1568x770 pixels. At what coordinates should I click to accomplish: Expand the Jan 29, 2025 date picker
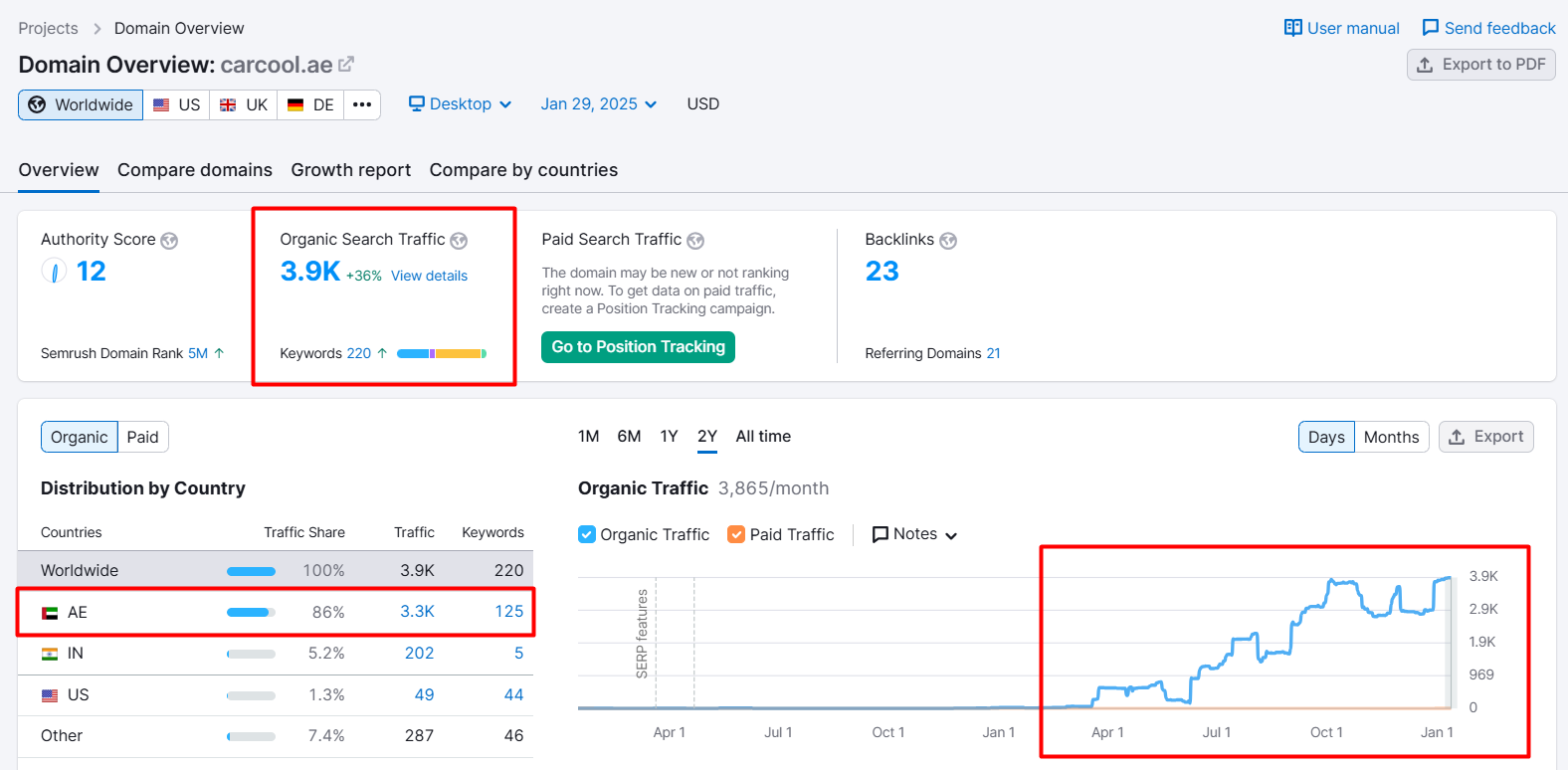pos(599,104)
